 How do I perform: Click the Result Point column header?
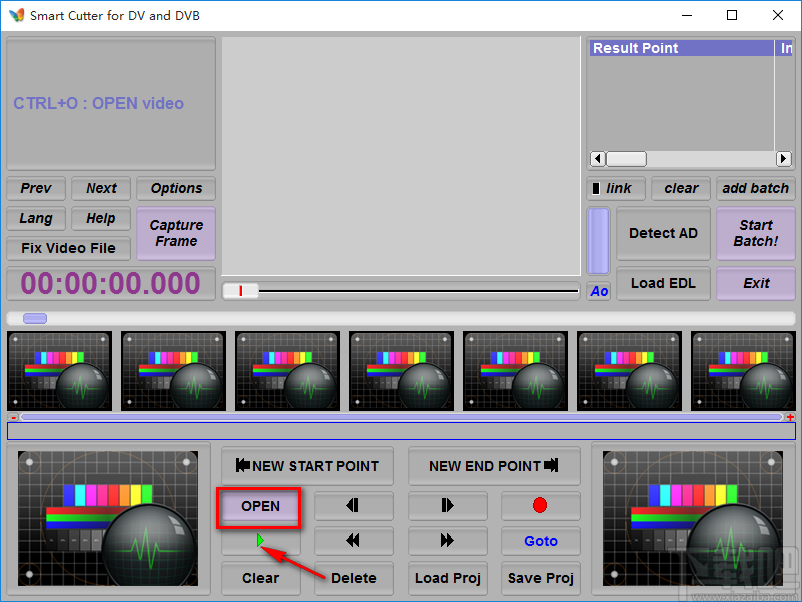point(682,48)
